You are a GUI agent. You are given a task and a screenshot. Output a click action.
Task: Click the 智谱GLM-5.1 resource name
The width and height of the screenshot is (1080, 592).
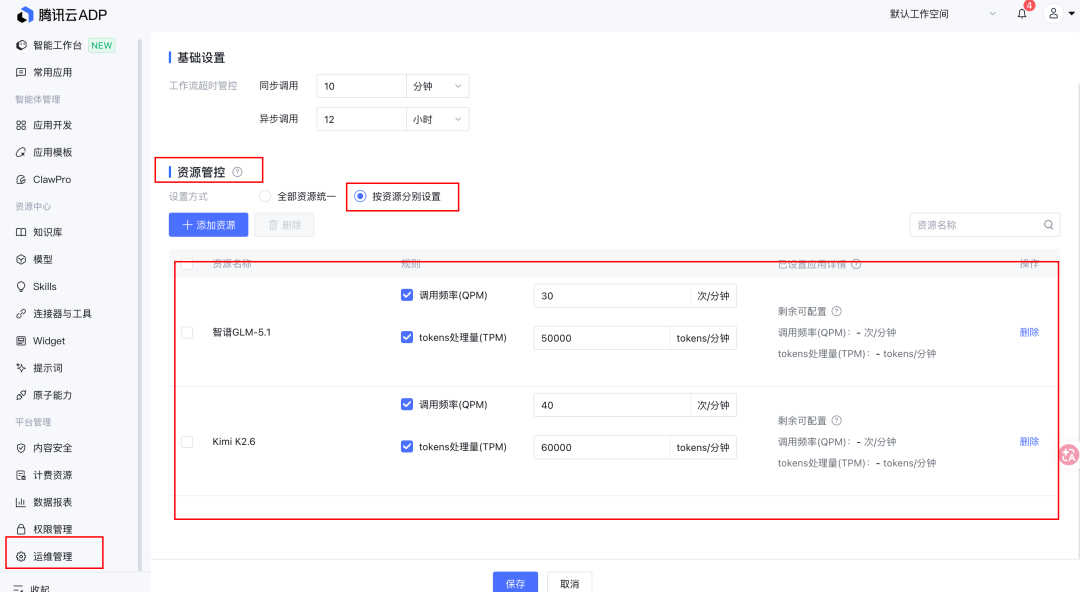[x=242, y=332]
